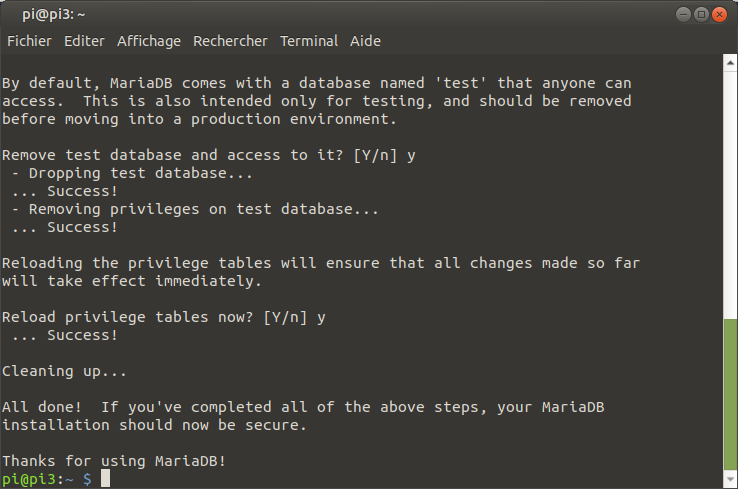Click the scrollbar down arrow

730,479
